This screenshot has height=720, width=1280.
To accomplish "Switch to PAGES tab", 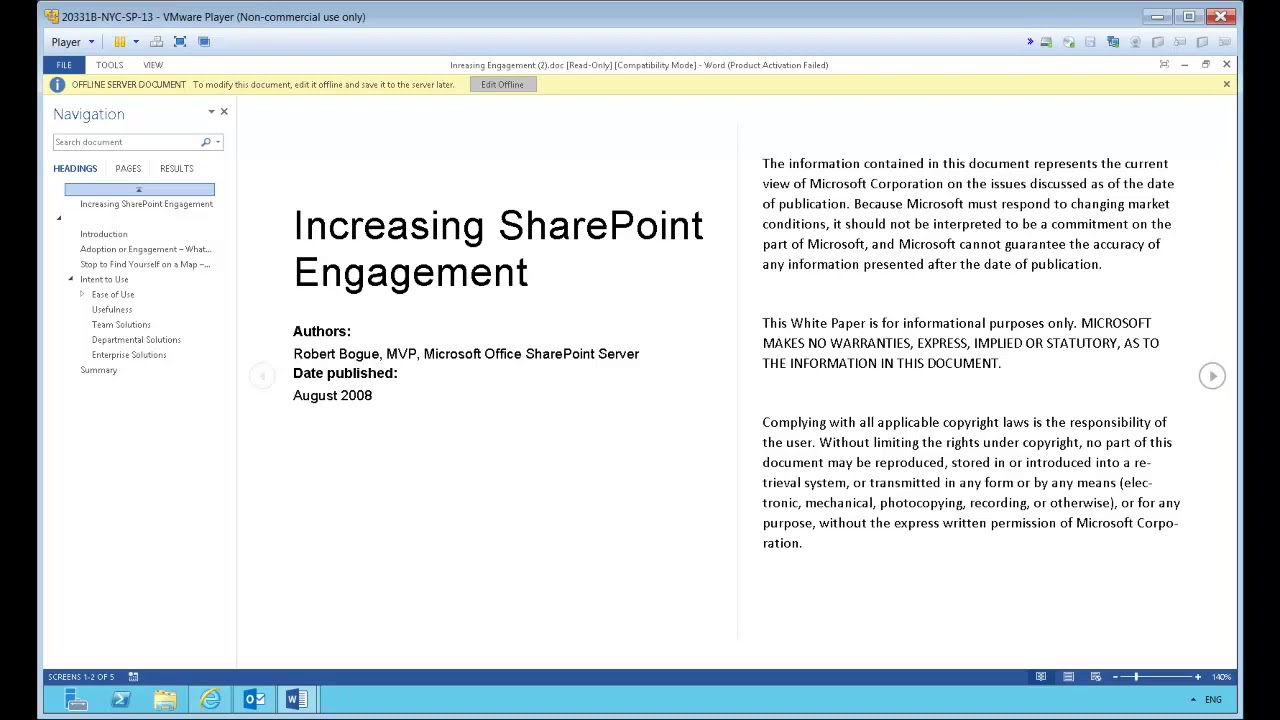I will [128, 169].
